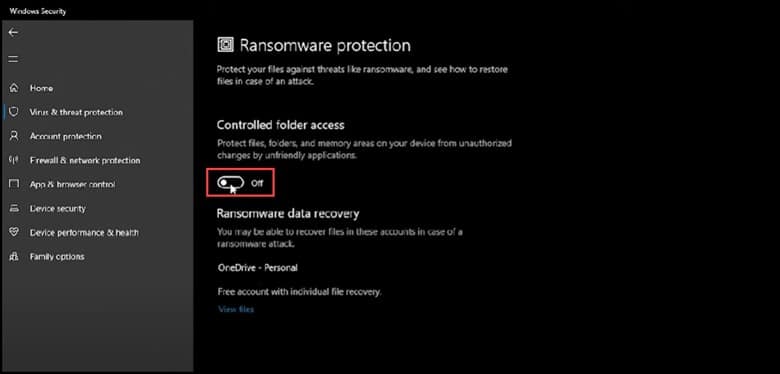Click the Device security laptop icon
Viewport: 780px width, 374px height.
tap(14, 208)
